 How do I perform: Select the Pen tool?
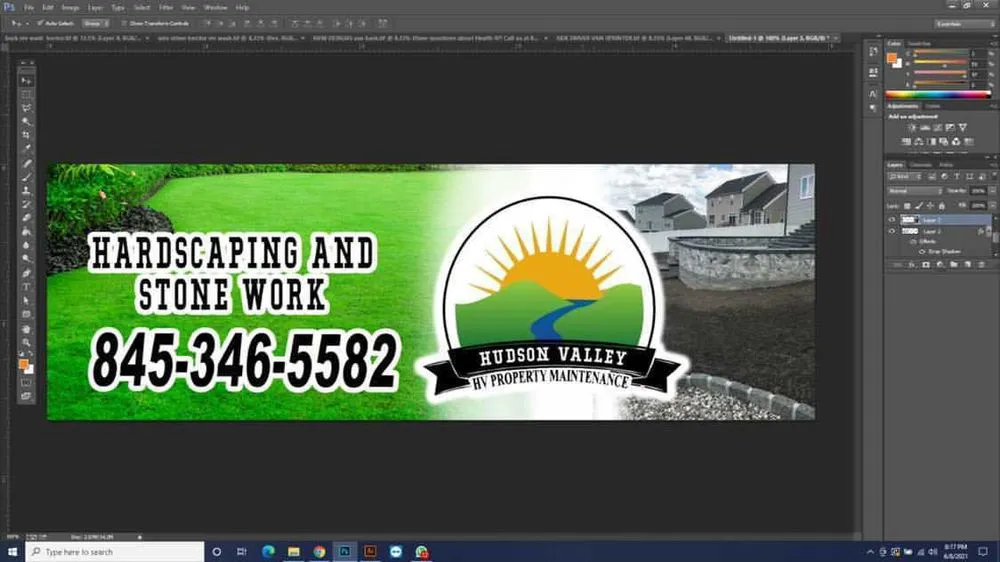pos(26,273)
